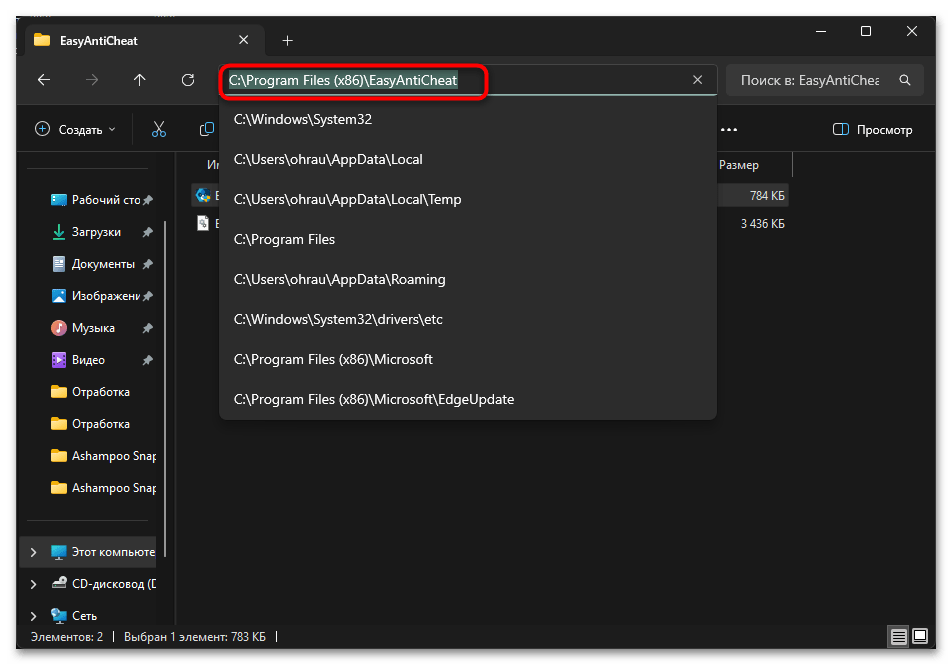Open a new Explorer tab
The image size is (952, 665).
pyautogui.click(x=288, y=41)
